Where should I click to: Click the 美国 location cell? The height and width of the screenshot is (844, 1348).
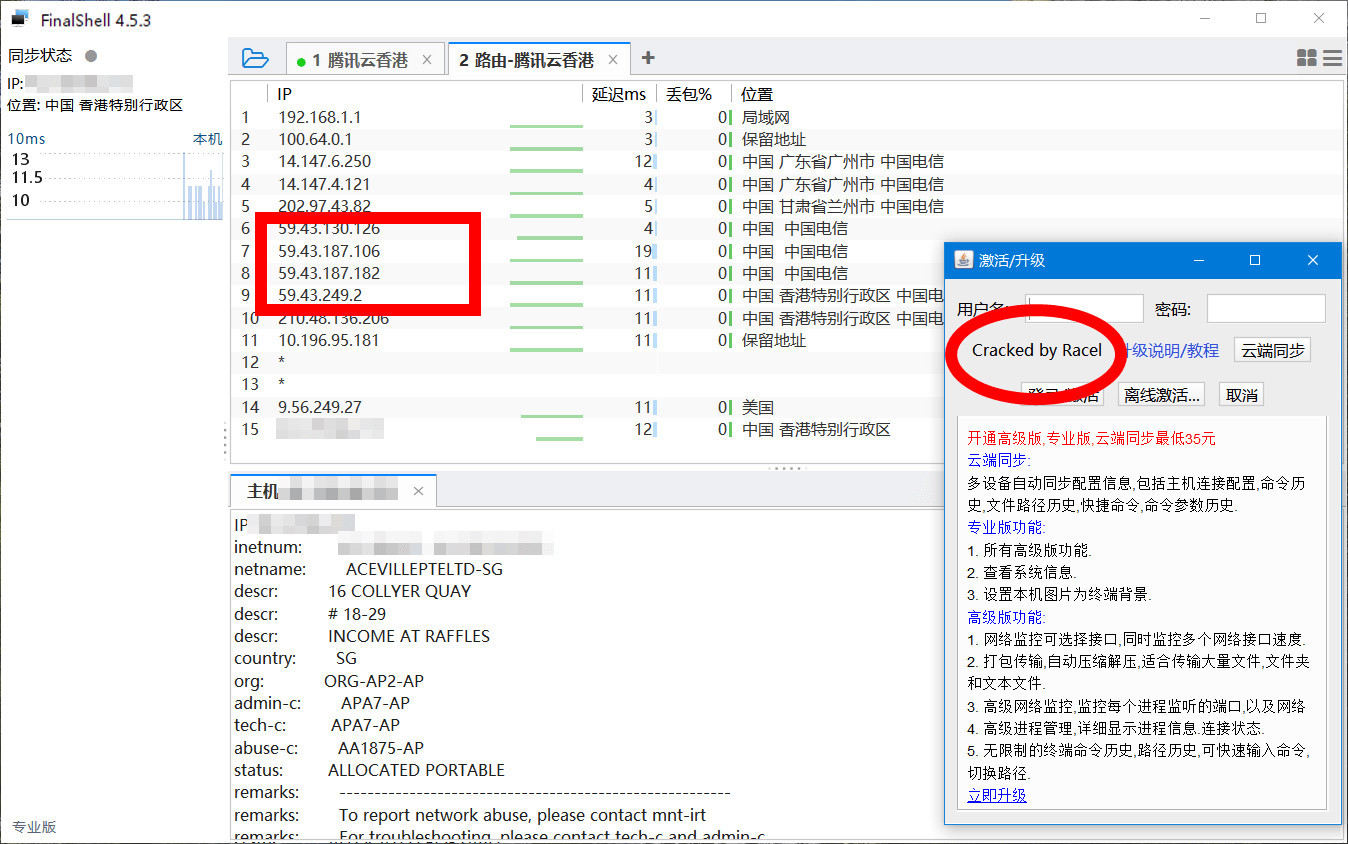click(758, 407)
